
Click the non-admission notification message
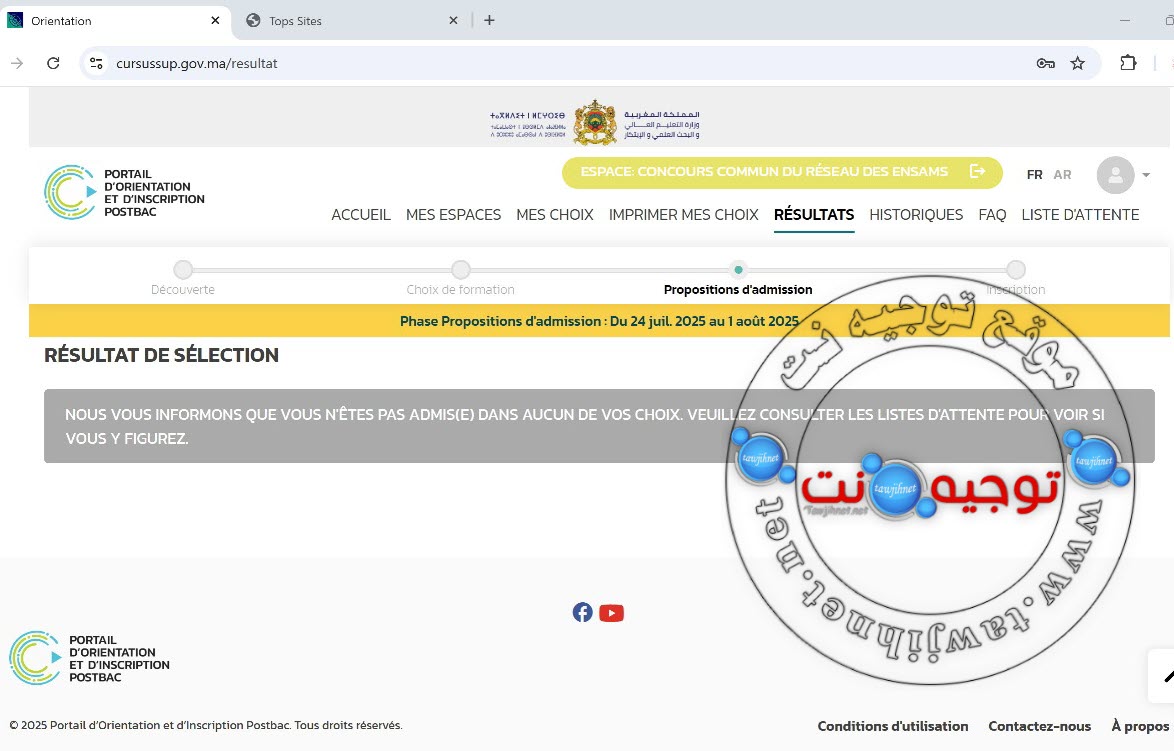point(599,426)
